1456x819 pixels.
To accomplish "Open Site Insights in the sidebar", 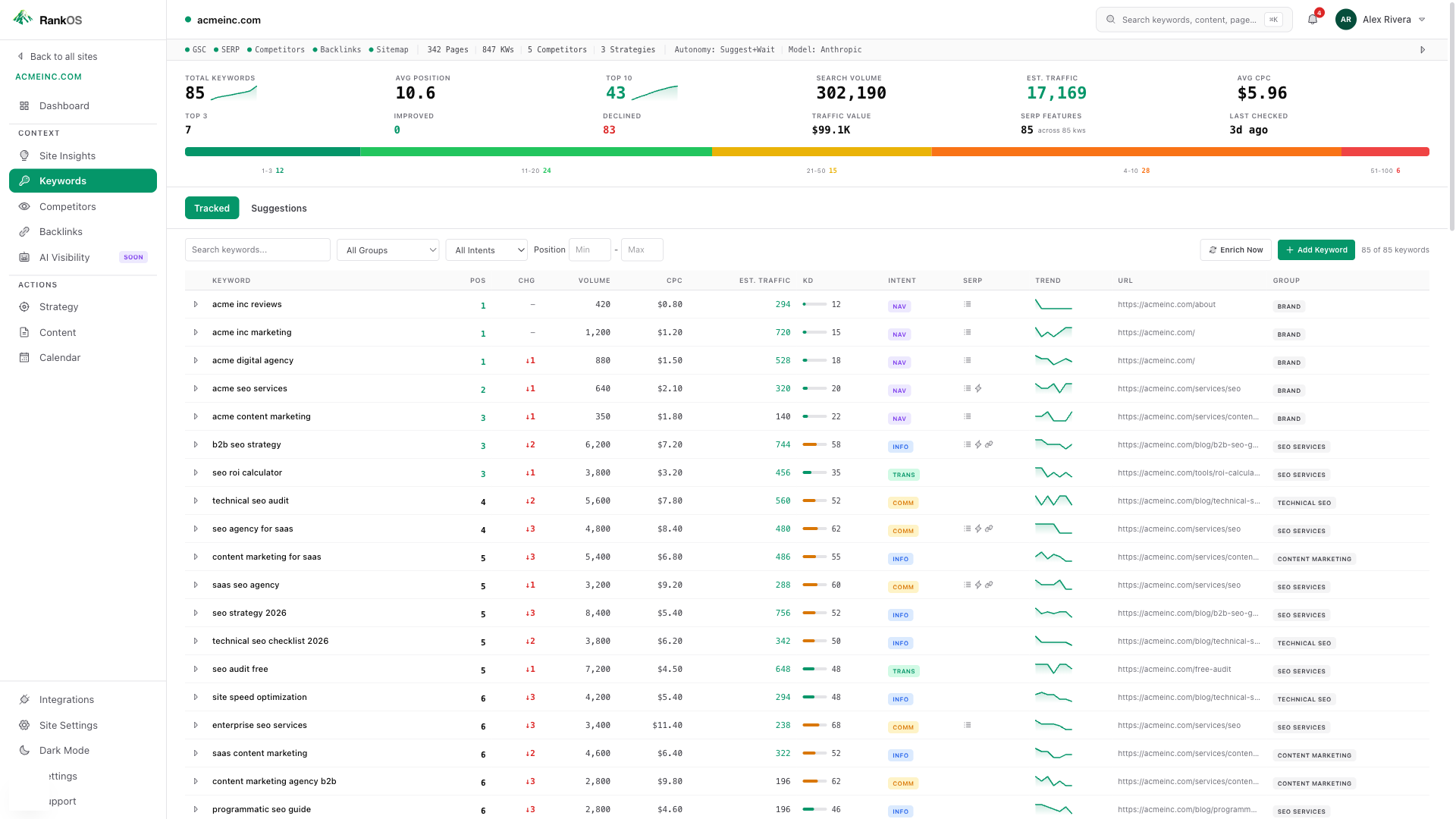I will click(67, 155).
